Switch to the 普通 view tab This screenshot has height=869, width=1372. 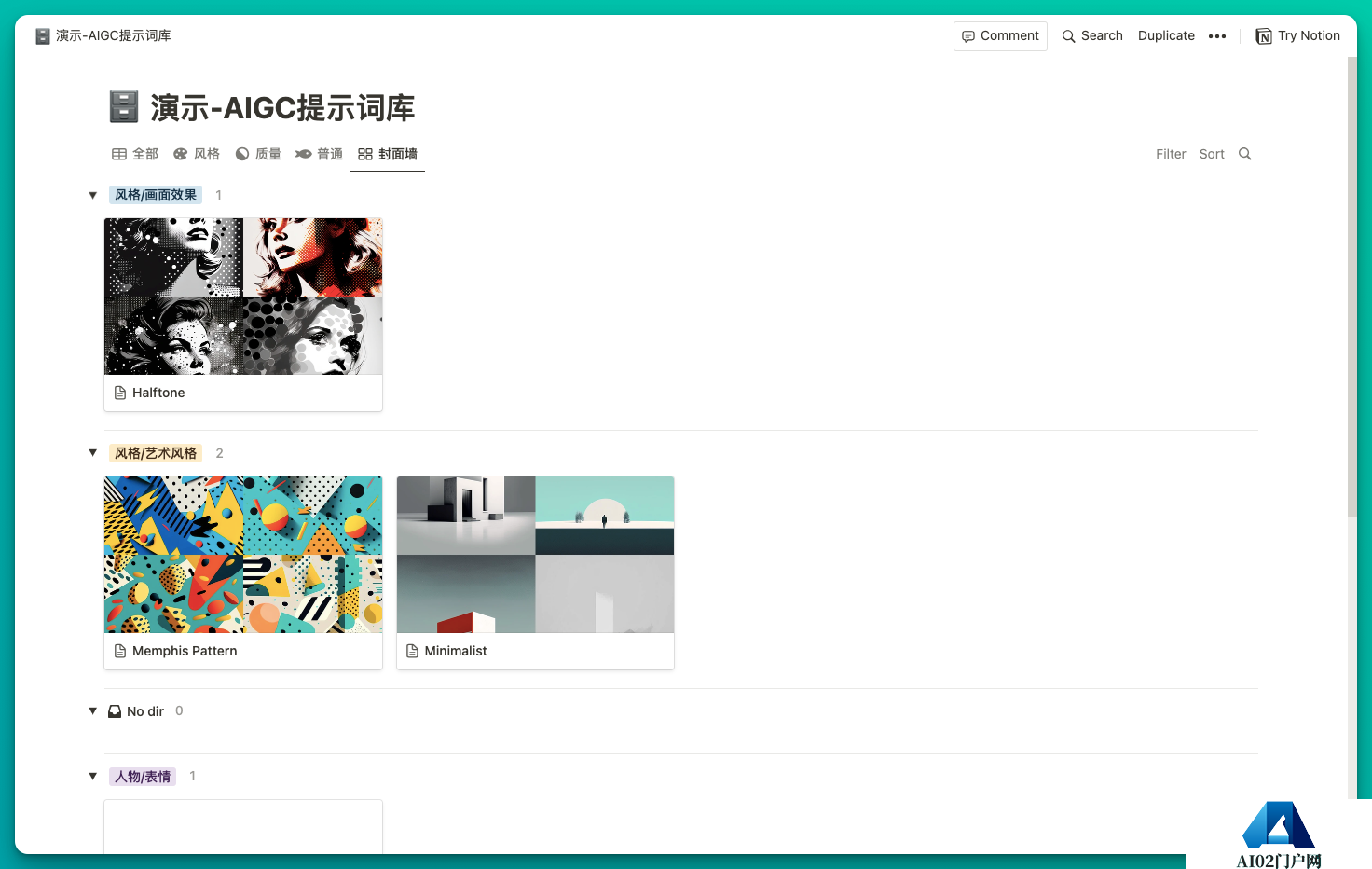click(x=320, y=154)
